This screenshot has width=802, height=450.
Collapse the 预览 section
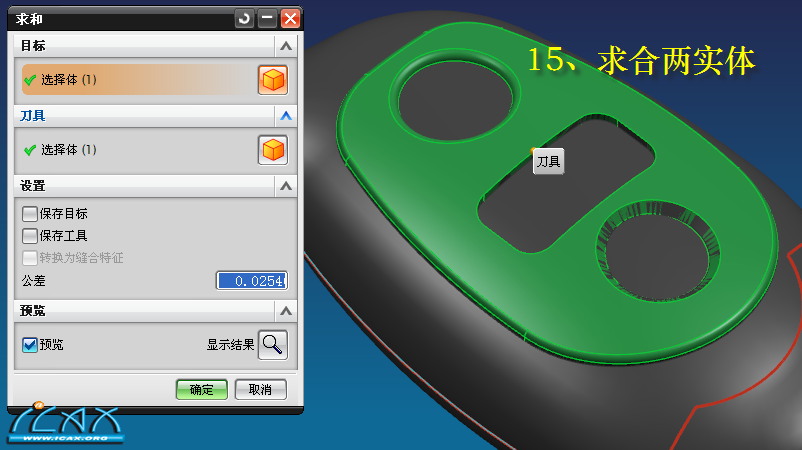[286, 311]
